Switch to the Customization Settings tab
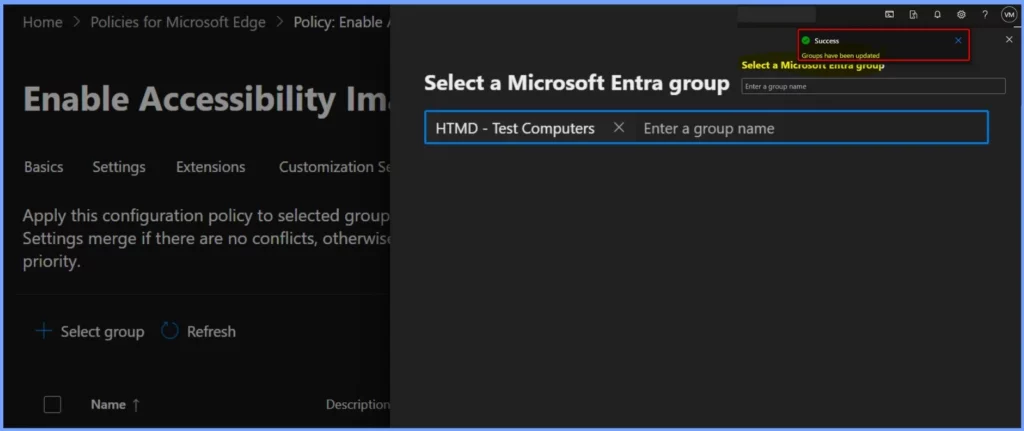The height and width of the screenshot is (431, 1024). 334,167
